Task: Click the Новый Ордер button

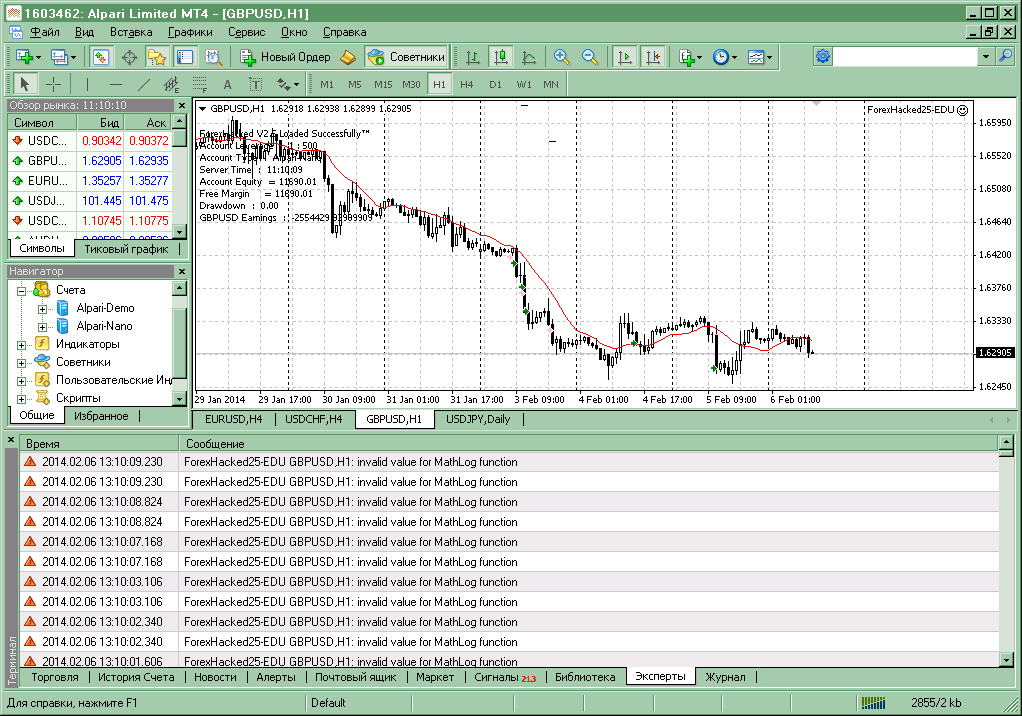Action: click(x=285, y=57)
